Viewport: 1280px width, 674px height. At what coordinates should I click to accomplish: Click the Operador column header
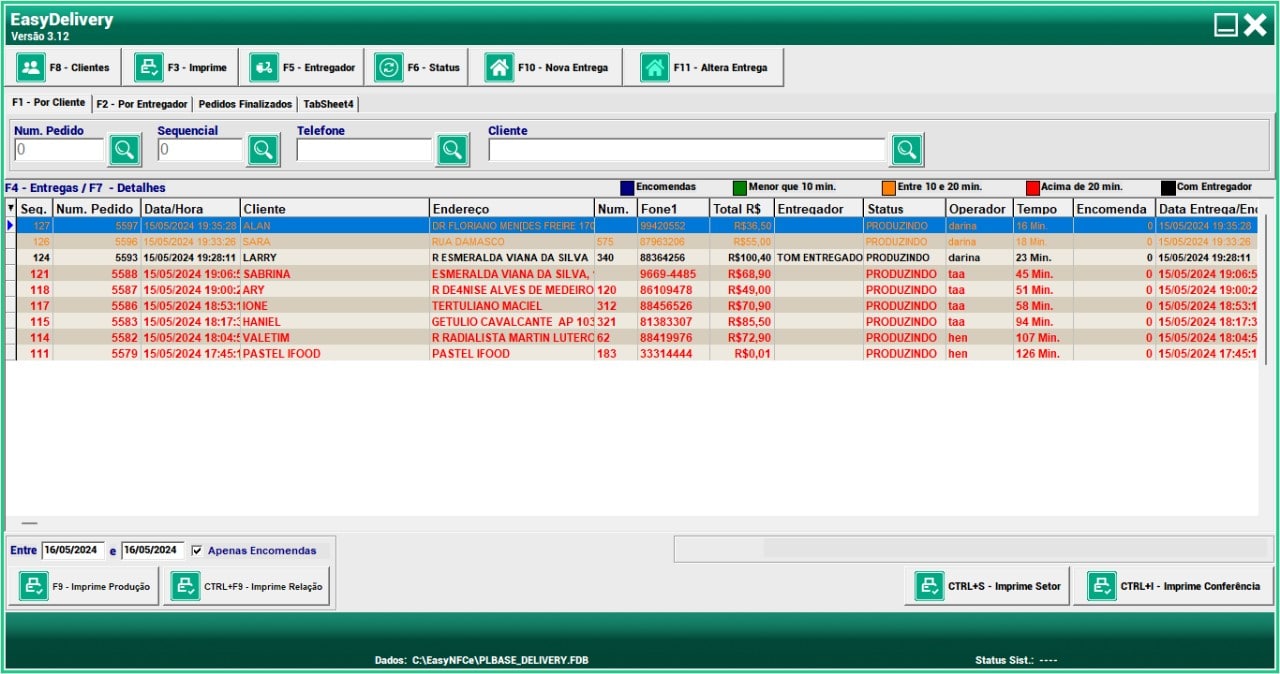click(979, 209)
